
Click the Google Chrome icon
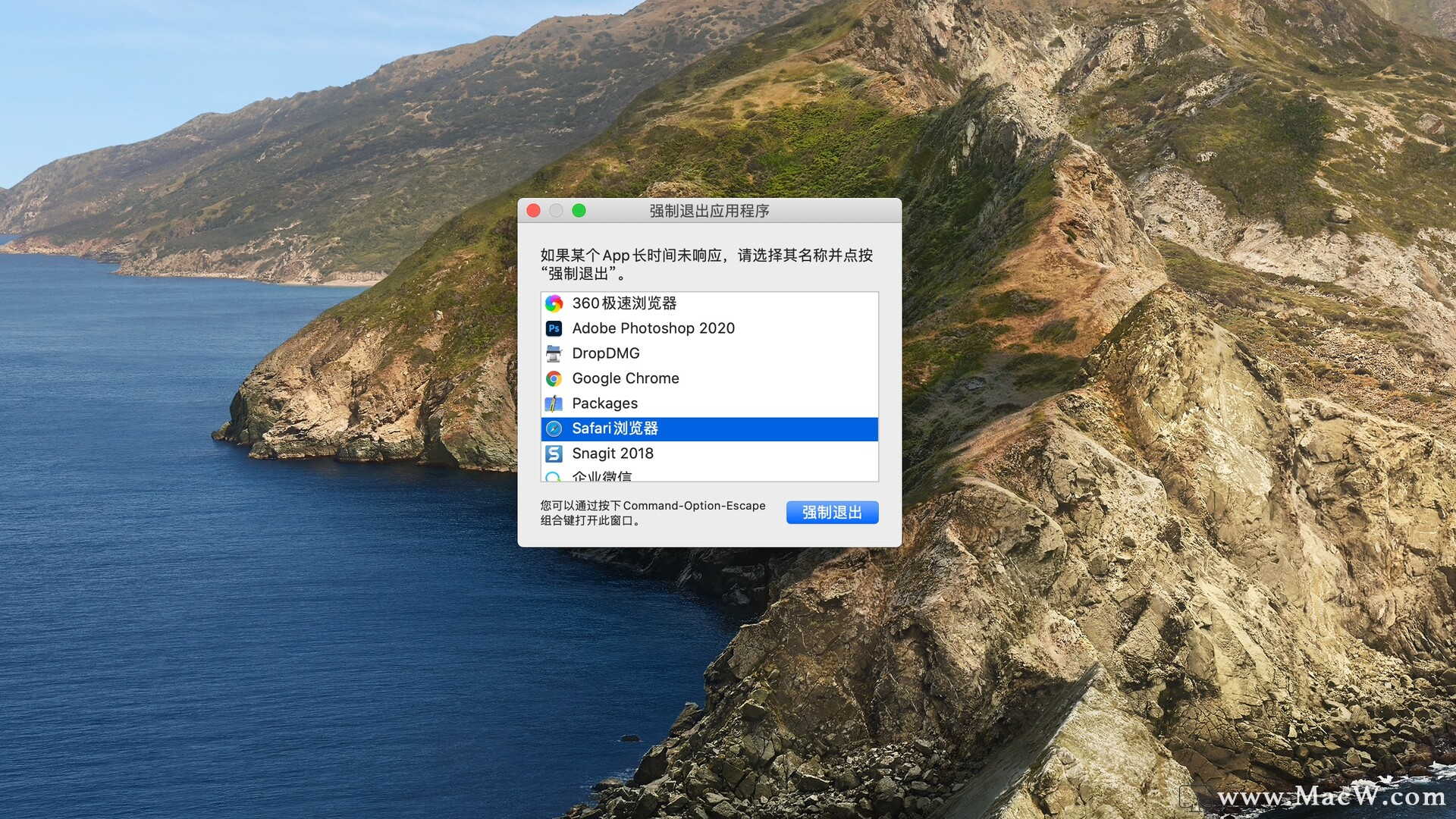click(x=554, y=378)
